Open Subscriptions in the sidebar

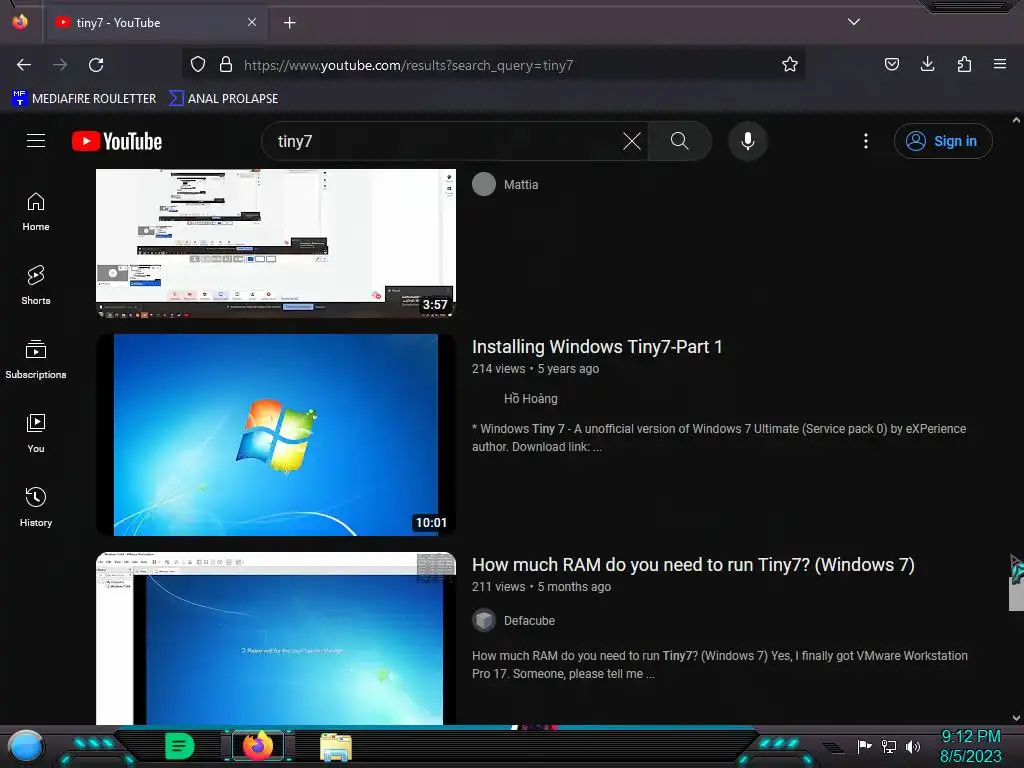(x=36, y=359)
